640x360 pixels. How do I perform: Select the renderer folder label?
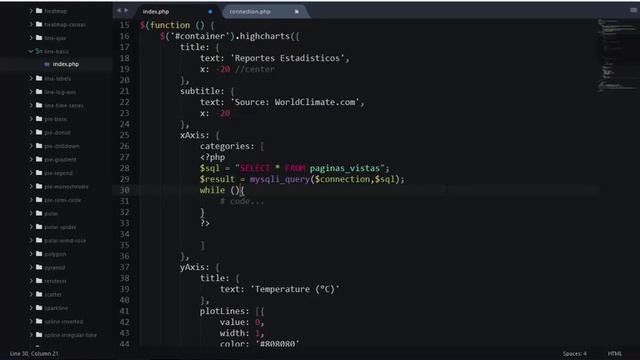[56, 281]
